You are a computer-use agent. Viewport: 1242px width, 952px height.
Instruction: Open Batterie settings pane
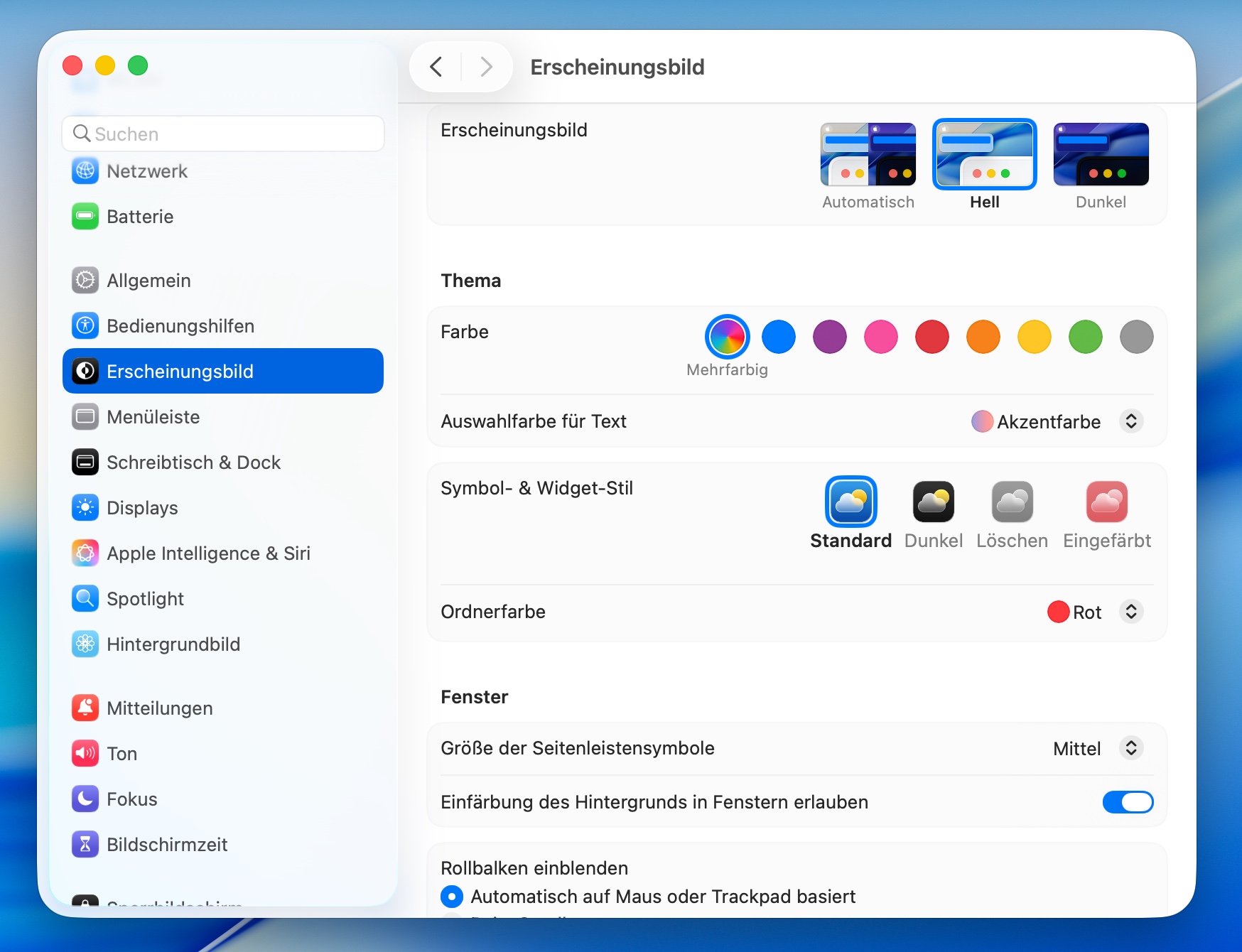223,217
